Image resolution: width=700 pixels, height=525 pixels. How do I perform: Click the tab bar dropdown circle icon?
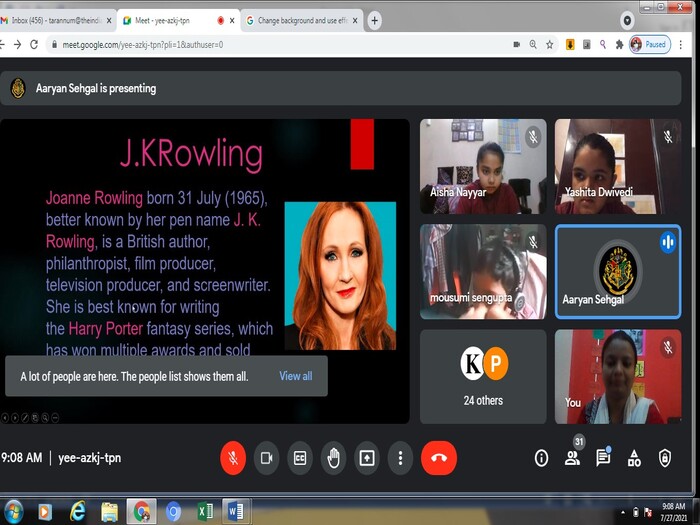click(627, 21)
